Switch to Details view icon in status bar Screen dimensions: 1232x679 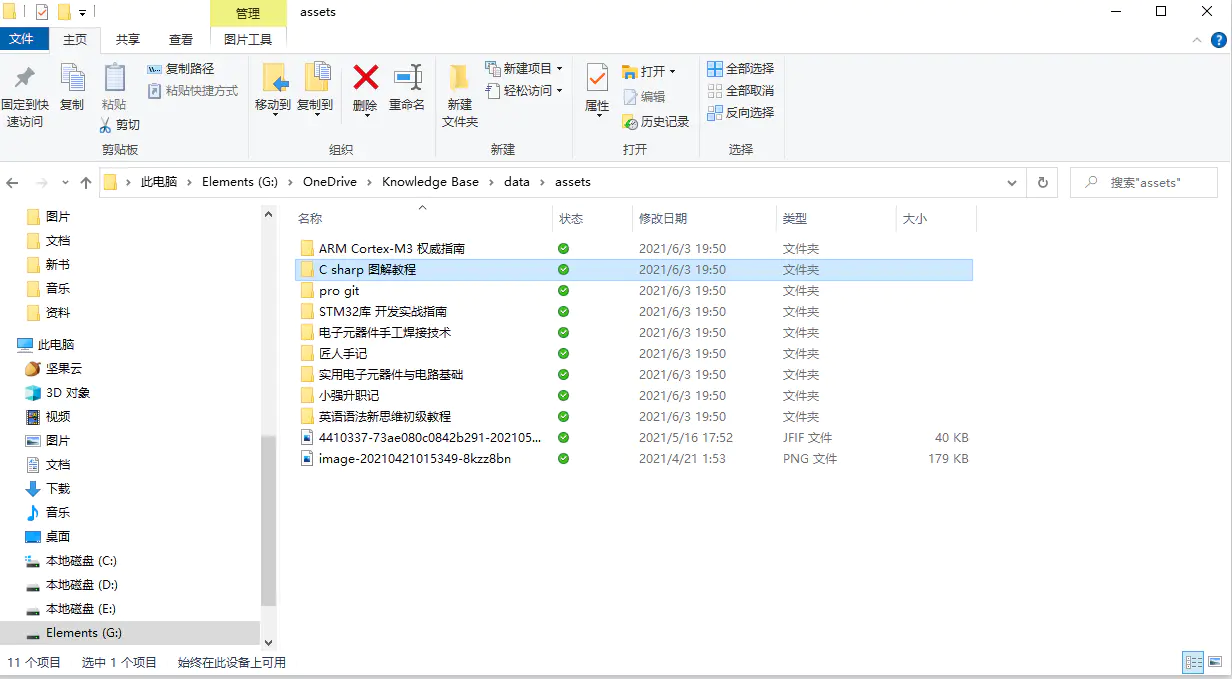1193,662
